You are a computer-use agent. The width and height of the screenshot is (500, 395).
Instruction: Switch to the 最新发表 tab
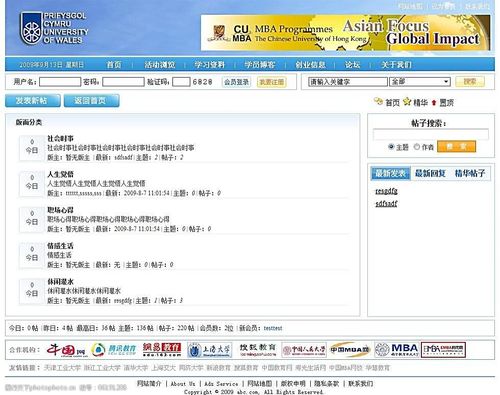pyautogui.click(x=391, y=173)
